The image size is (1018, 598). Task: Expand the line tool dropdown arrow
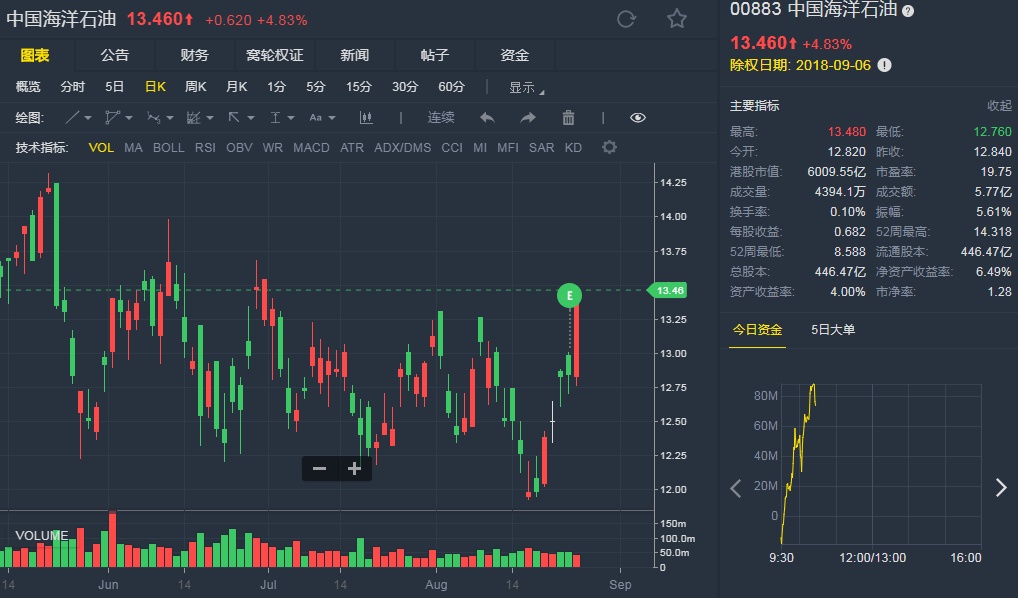[88, 118]
